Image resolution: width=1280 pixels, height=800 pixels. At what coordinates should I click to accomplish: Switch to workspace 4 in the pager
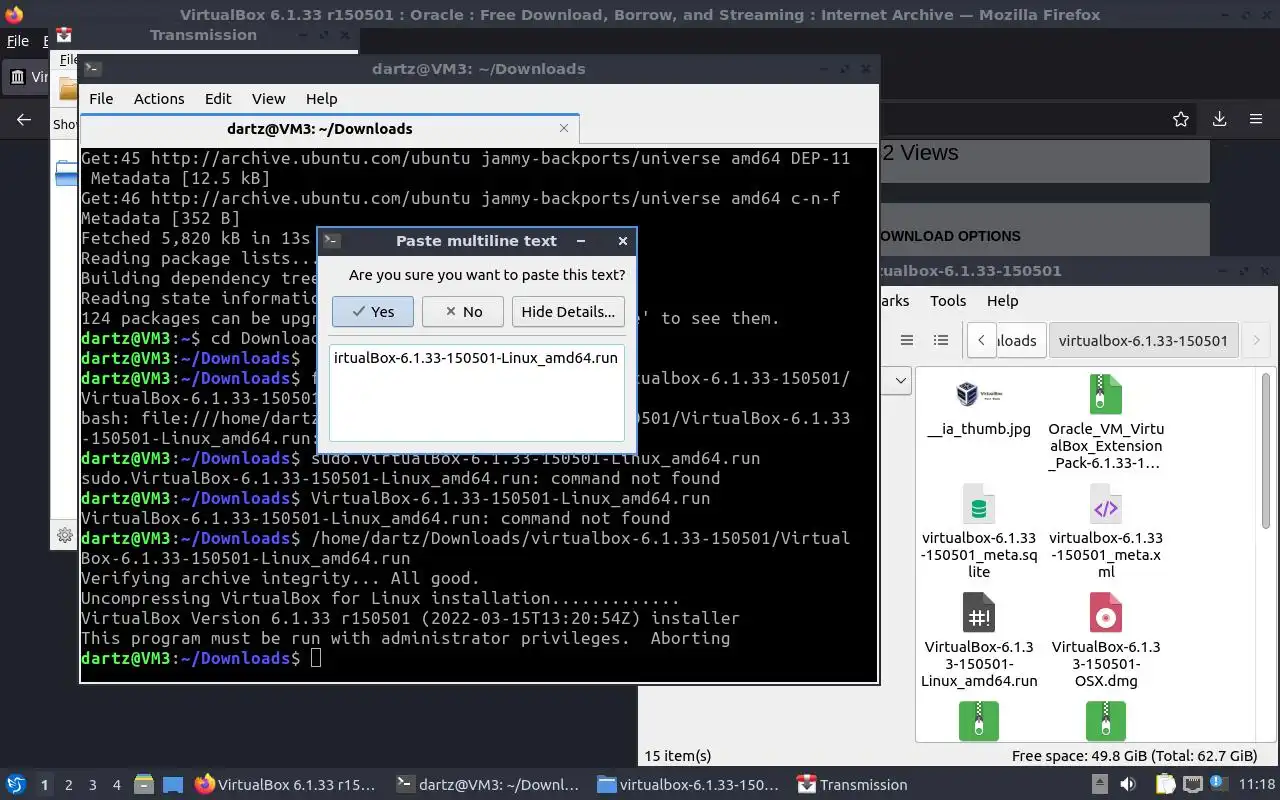pos(116,785)
